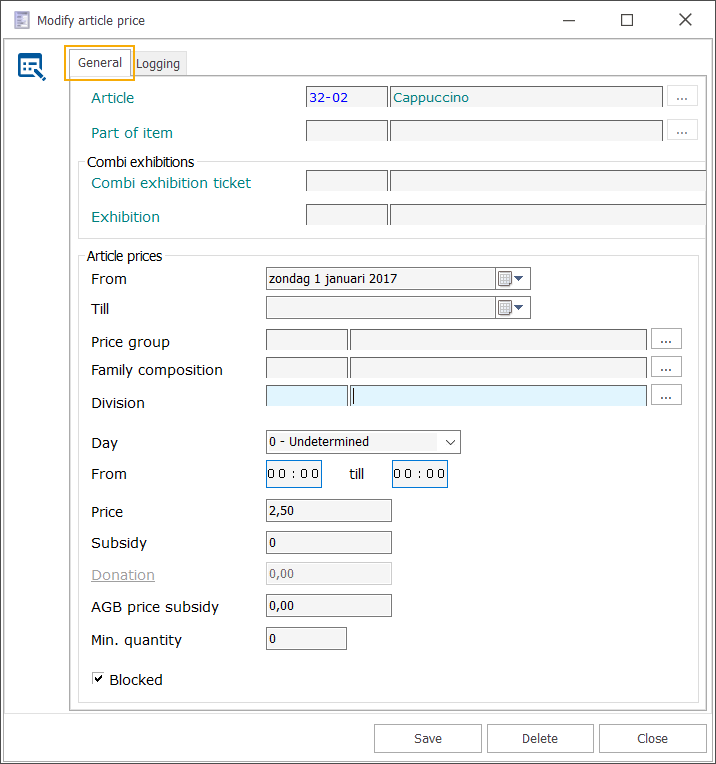
Task: Open the Division lookup button
Action: click(x=666, y=395)
